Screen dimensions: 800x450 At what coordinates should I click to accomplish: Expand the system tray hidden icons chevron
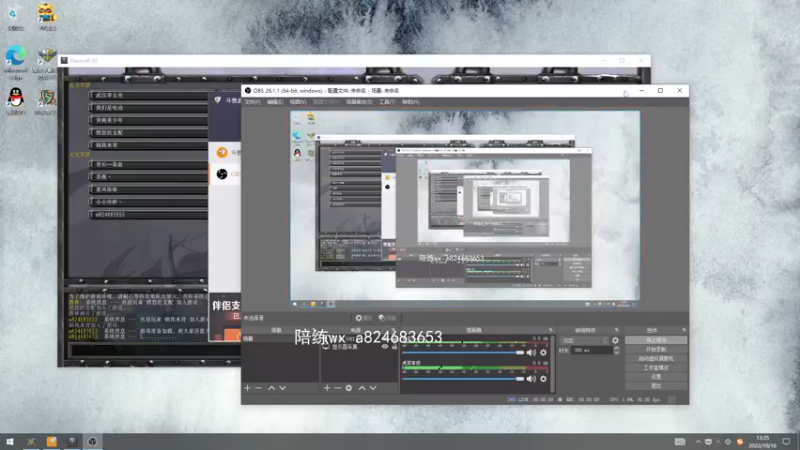click(x=698, y=442)
